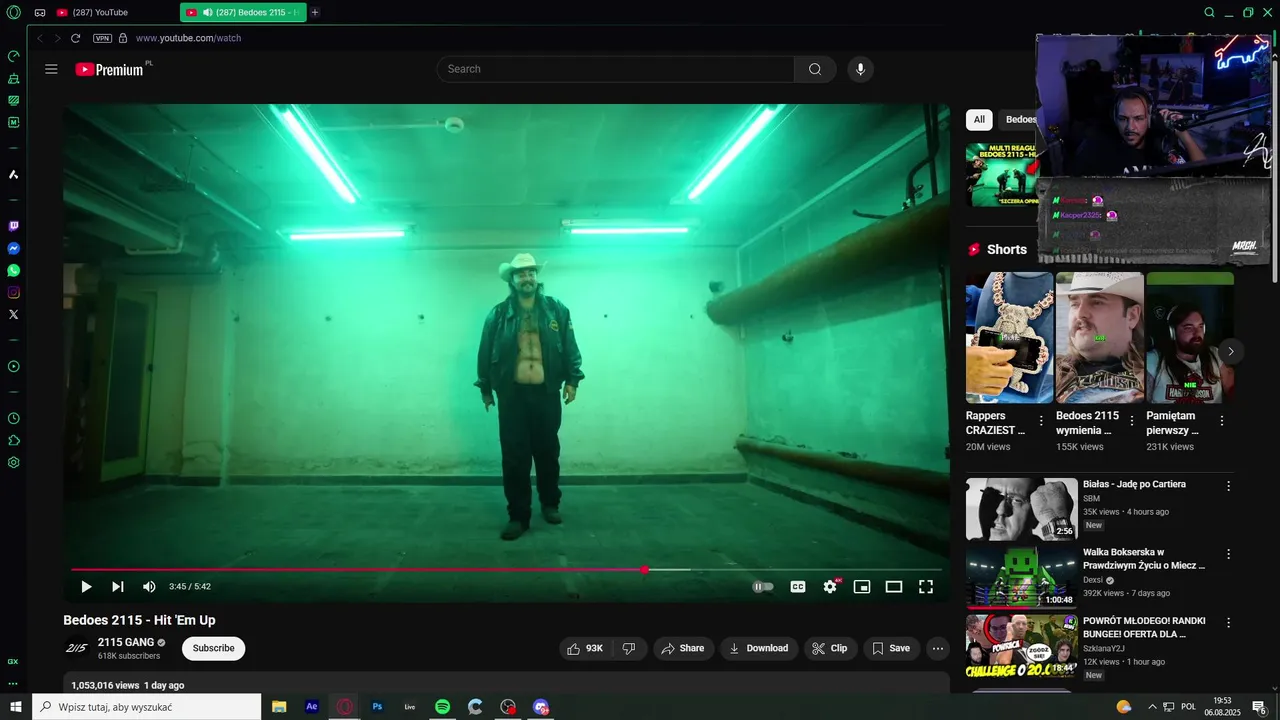Image resolution: width=1280 pixels, height=720 pixels.
Task: Open Opera settings gear in sidebar
Action: pyautogui.click(x=13, y=463)
